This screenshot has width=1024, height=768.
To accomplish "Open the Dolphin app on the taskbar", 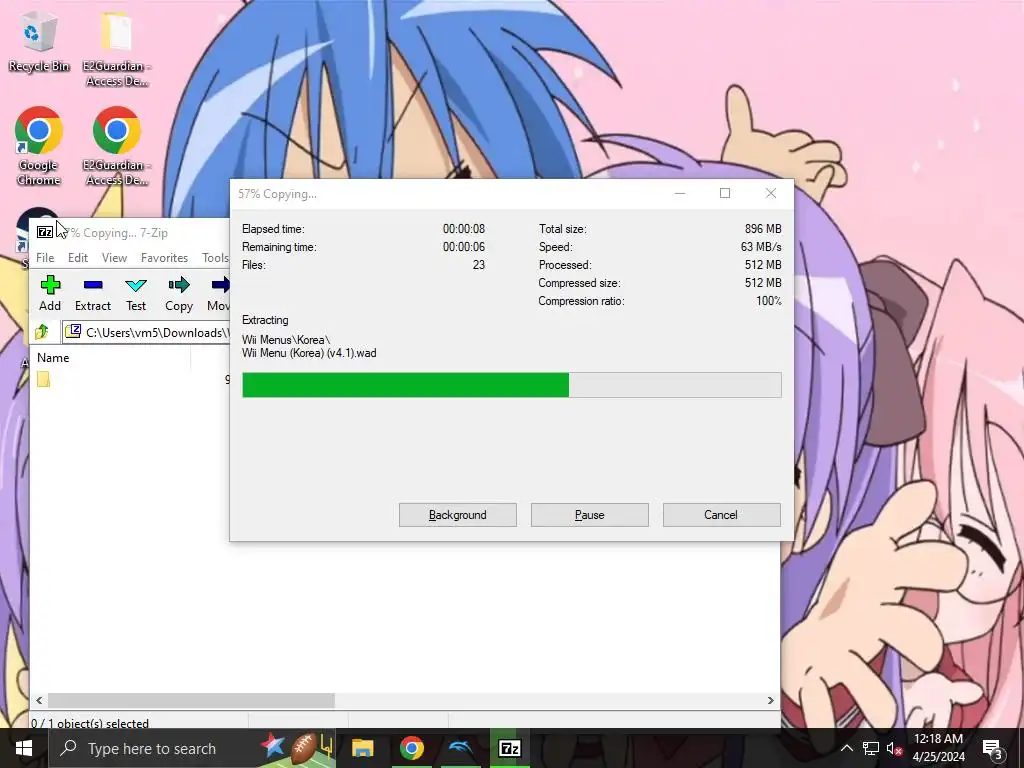I will click(x=460, y=748).
